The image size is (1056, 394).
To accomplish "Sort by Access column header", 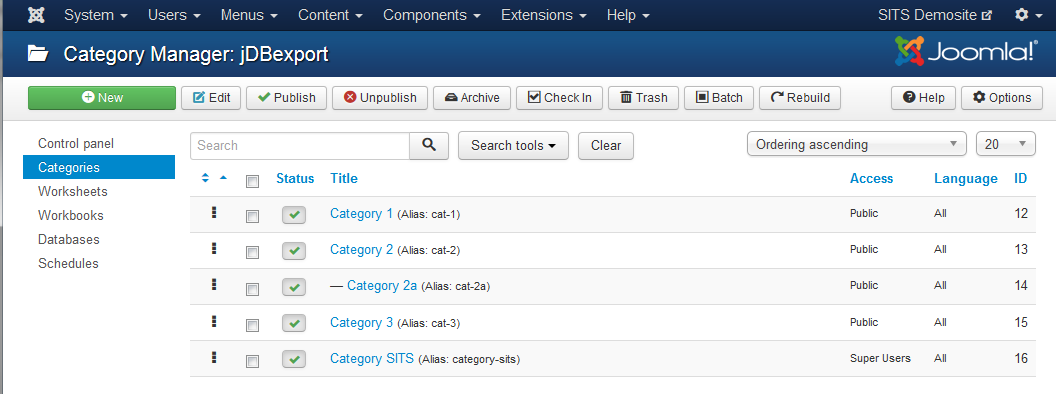I will [x=871, y=178].
